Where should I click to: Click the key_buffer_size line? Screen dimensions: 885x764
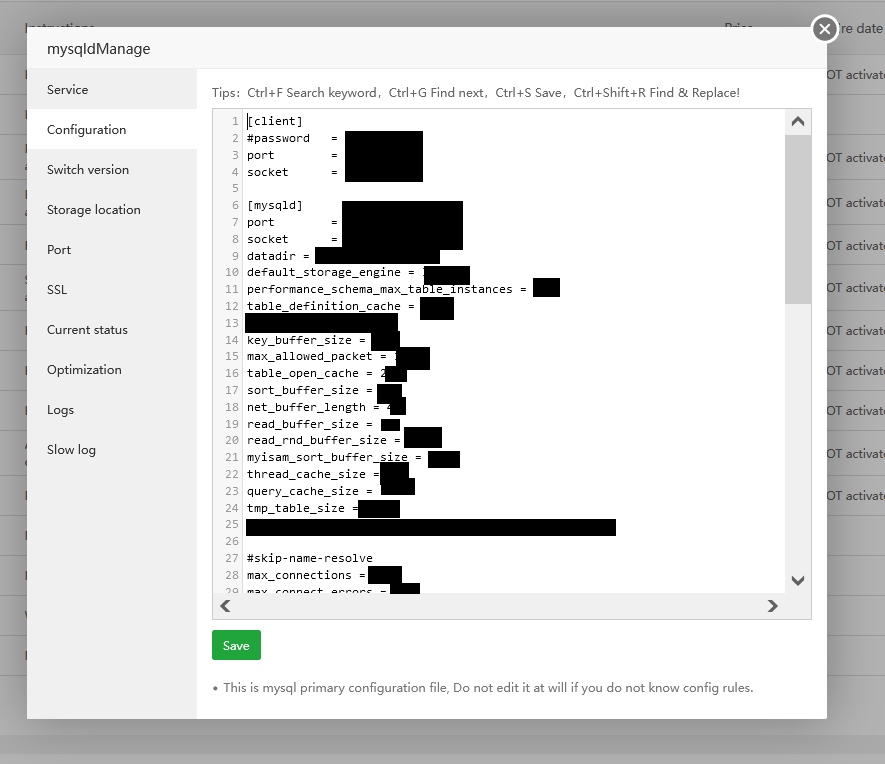coord(306,340)
